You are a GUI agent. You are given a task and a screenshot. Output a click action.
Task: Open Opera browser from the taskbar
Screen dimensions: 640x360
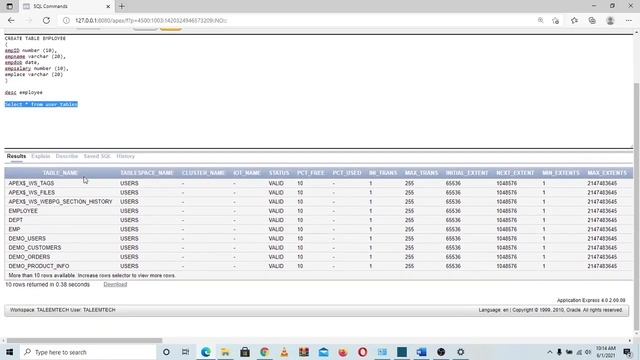(362, 352)
